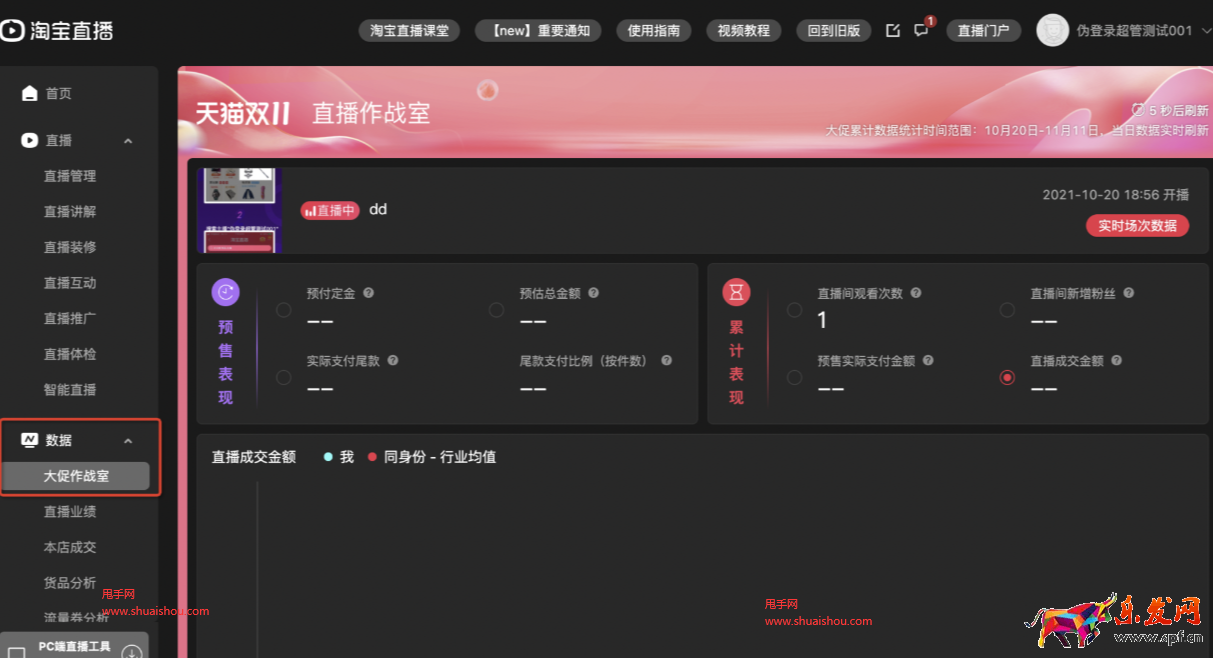Click the 直播中 status badge
The image size is (1213, 658).
(x=329, y=210)
